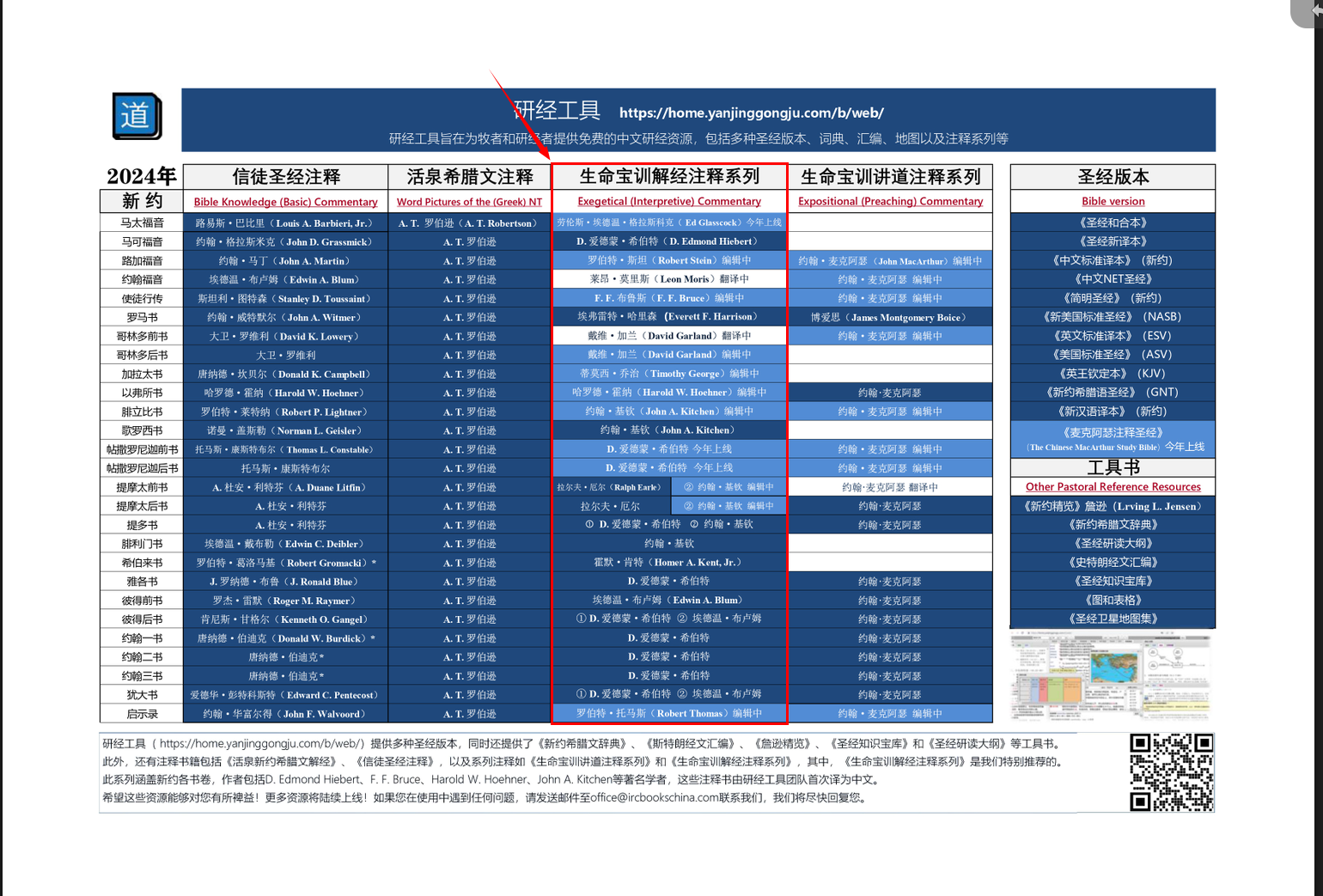Select the 罗马书 row label
The width and height of the screenshot is (1323, 896).
click(x=142, y=318)
